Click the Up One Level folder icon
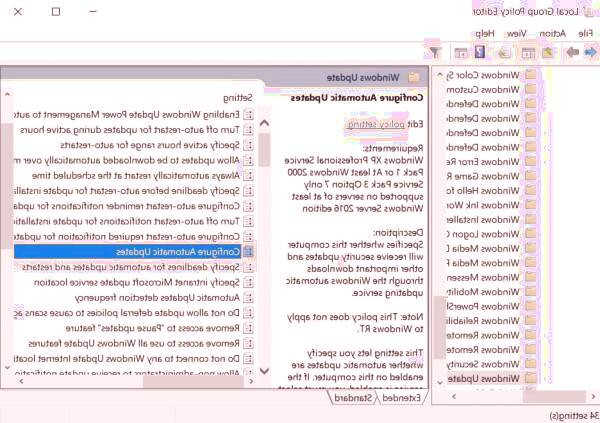 click(x=547, y=52)
